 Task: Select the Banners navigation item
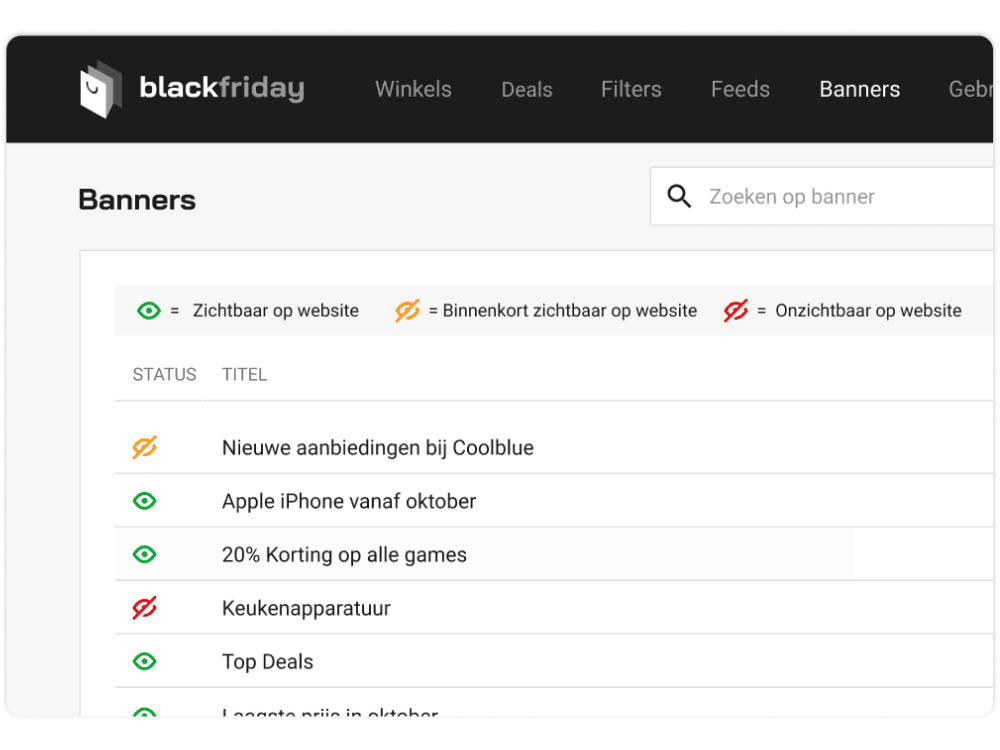point(860,89)
